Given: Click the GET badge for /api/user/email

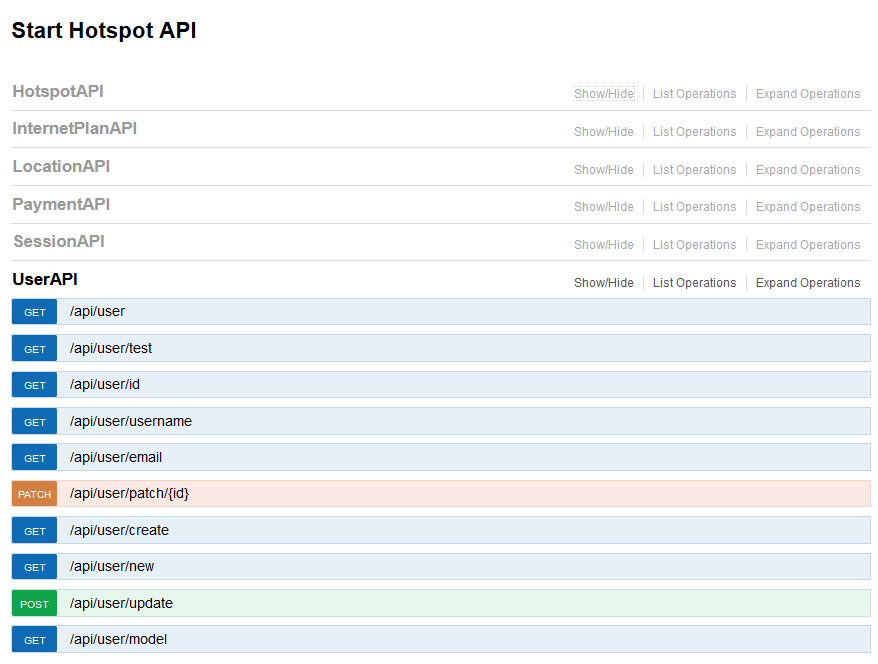Looking at the screenshot, I should pos(35,458).
